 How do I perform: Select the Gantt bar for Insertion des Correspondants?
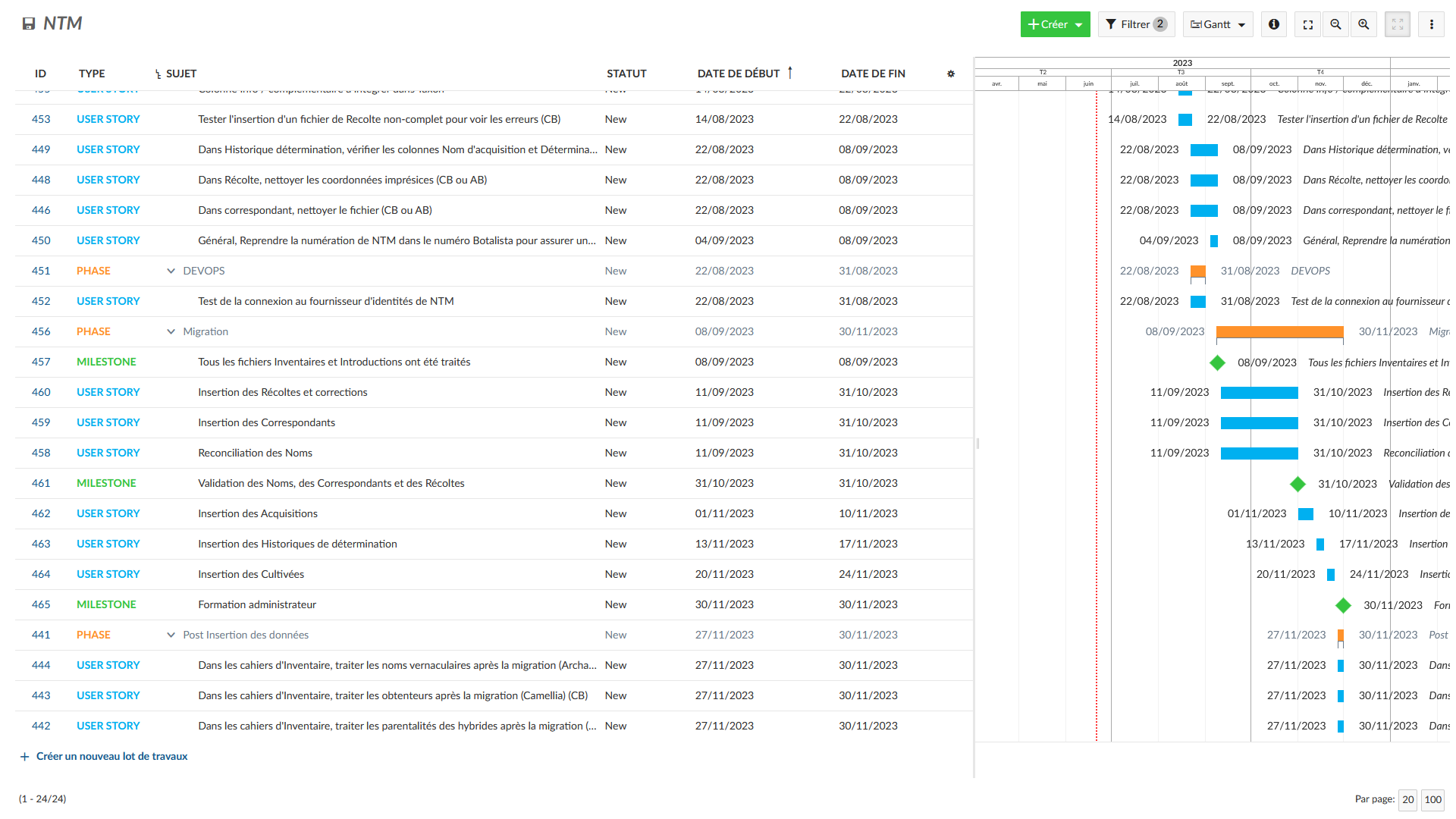pyautogui.click(x=1259, y=423)
